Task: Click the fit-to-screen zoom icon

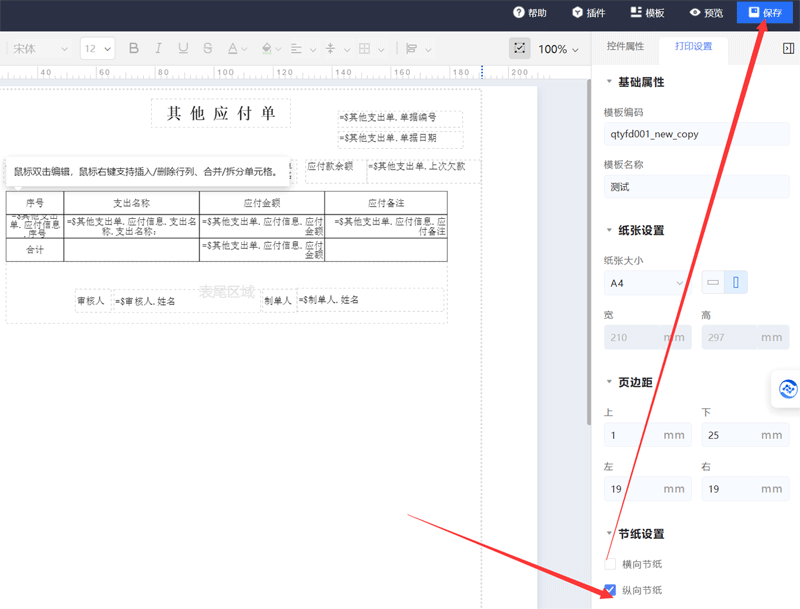Action: point(519,48)
